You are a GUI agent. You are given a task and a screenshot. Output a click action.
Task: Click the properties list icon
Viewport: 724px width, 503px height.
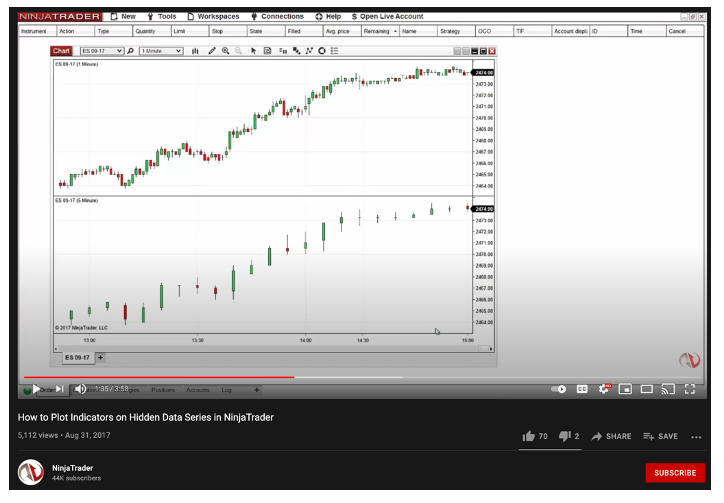click(335, 51)
